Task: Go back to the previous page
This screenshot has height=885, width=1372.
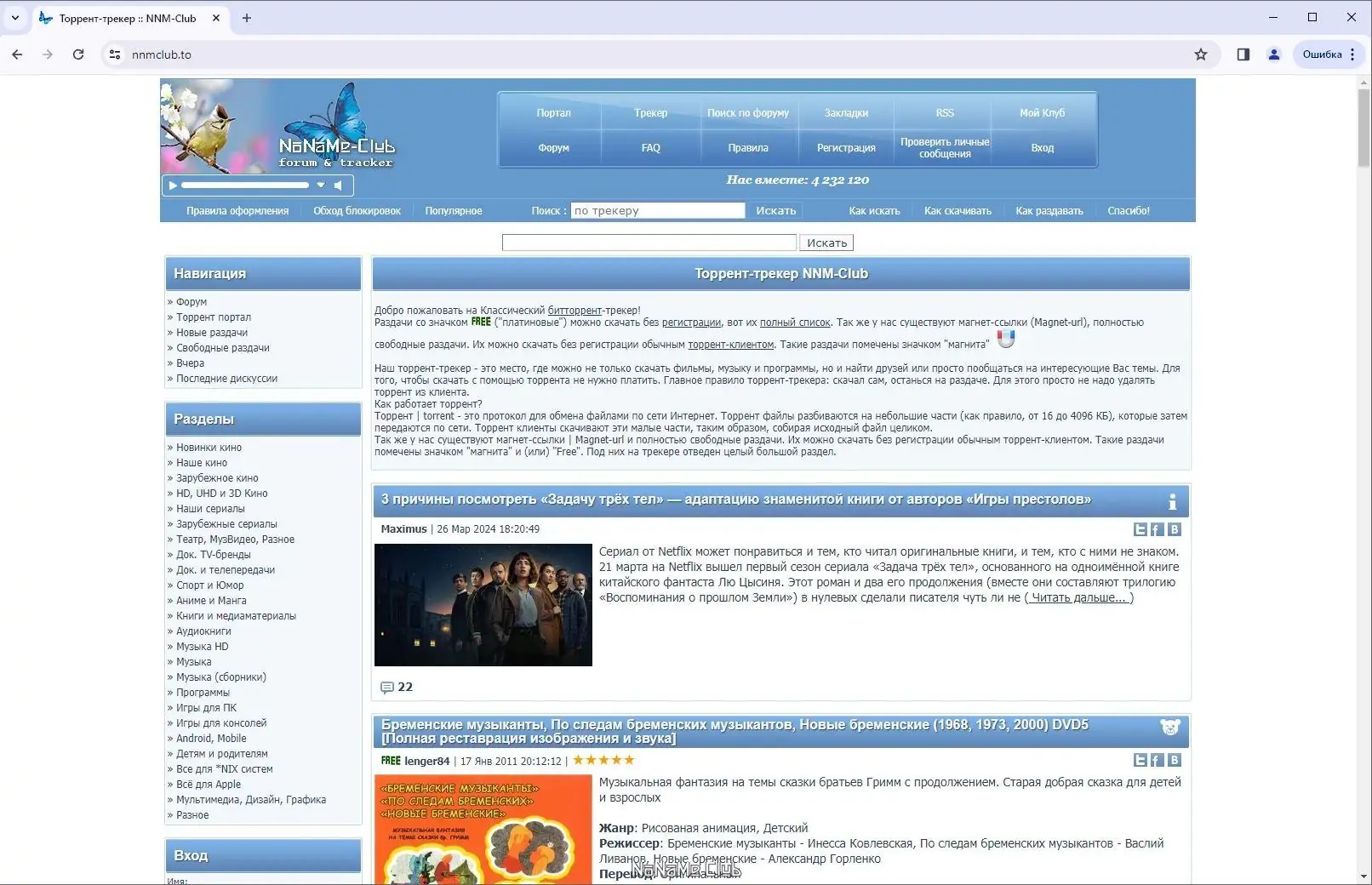Action: coord(17,54)
